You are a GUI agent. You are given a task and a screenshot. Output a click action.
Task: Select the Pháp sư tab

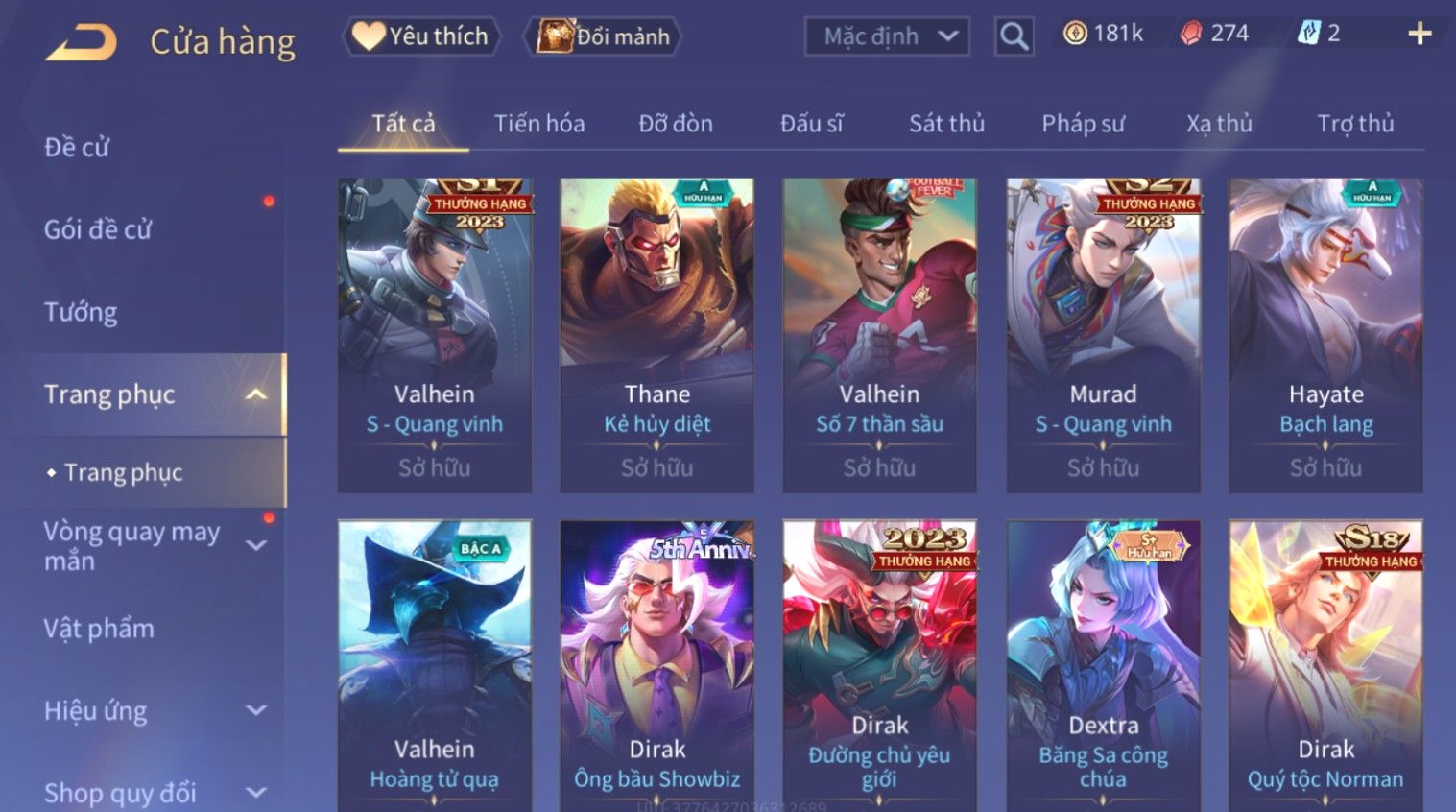[x=1083, y=124]
